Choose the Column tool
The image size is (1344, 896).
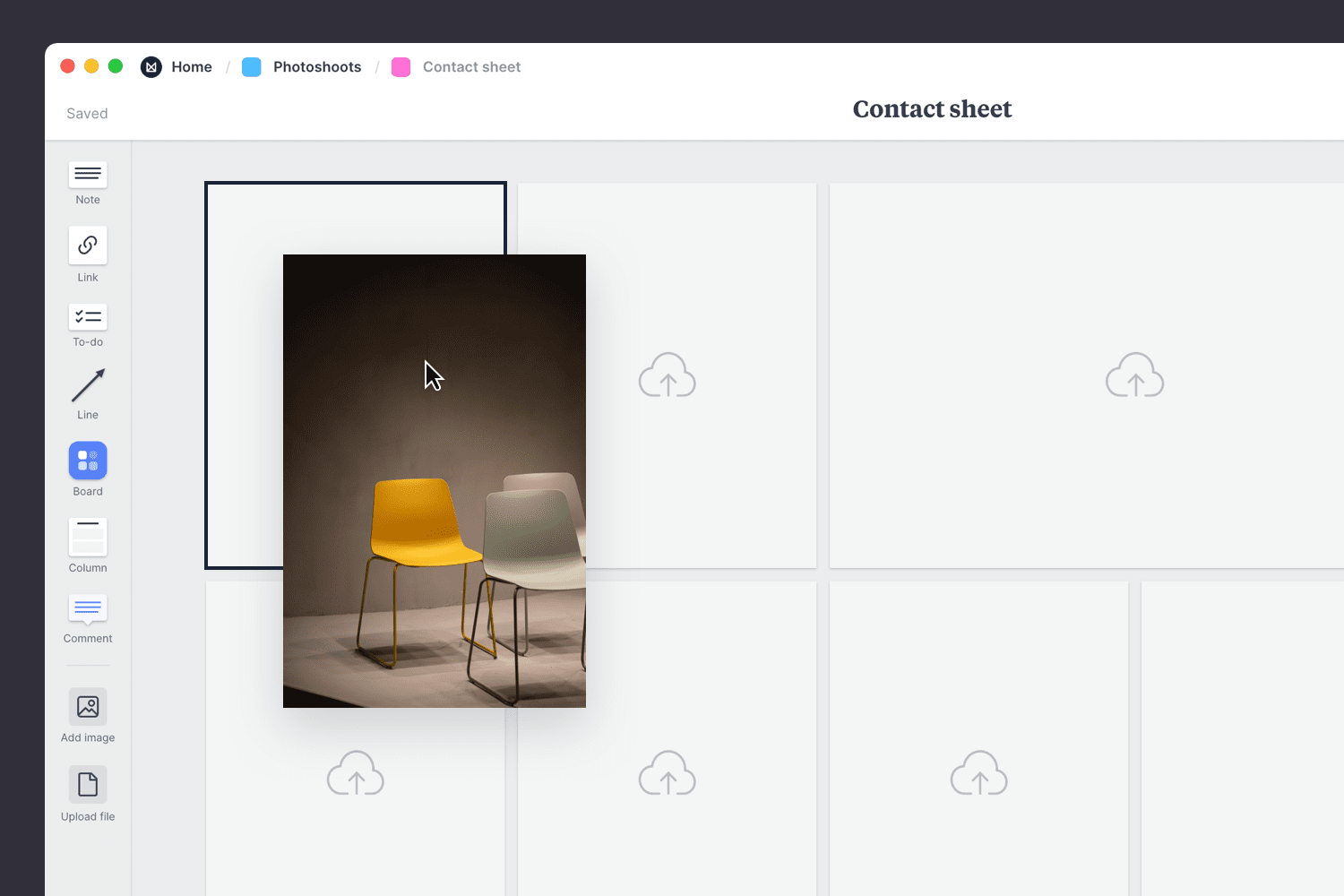[x=87, y=535]
